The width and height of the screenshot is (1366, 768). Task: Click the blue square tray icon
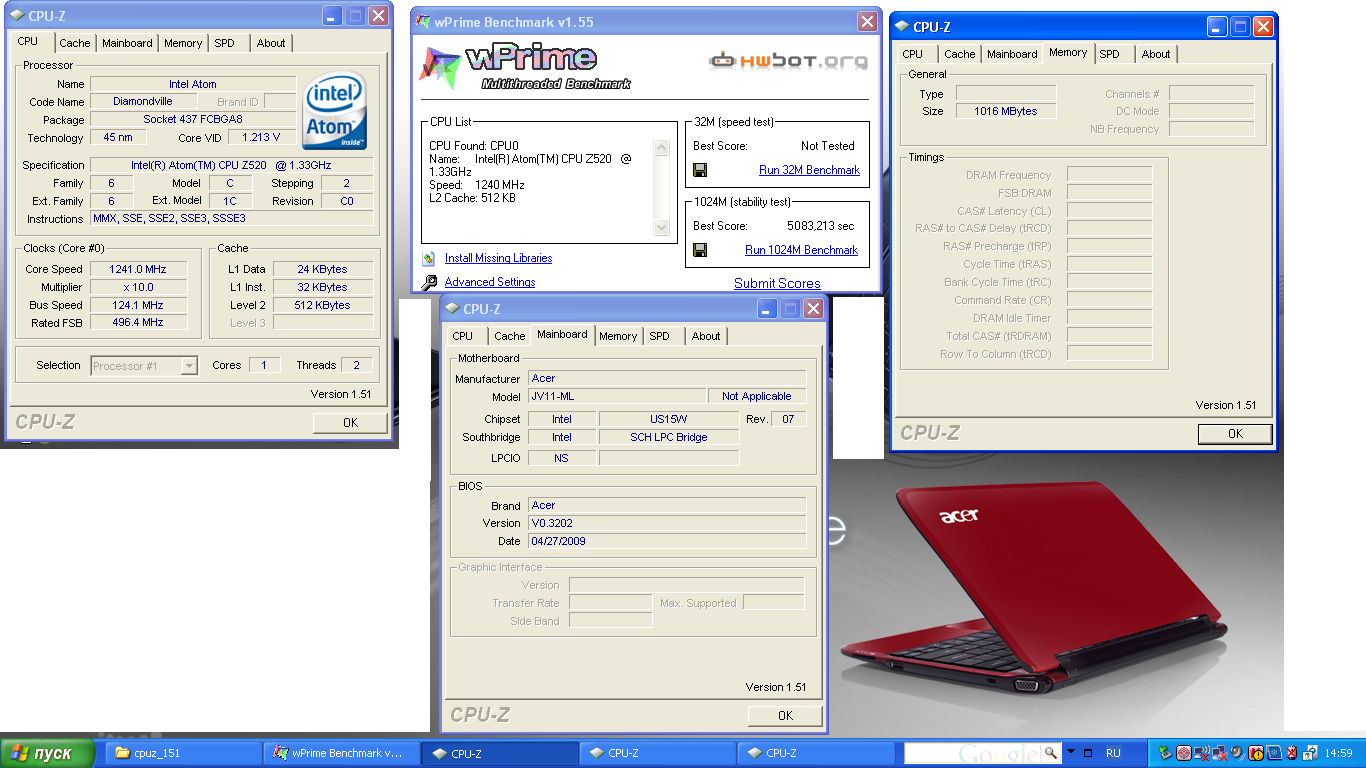(1274, 753)
